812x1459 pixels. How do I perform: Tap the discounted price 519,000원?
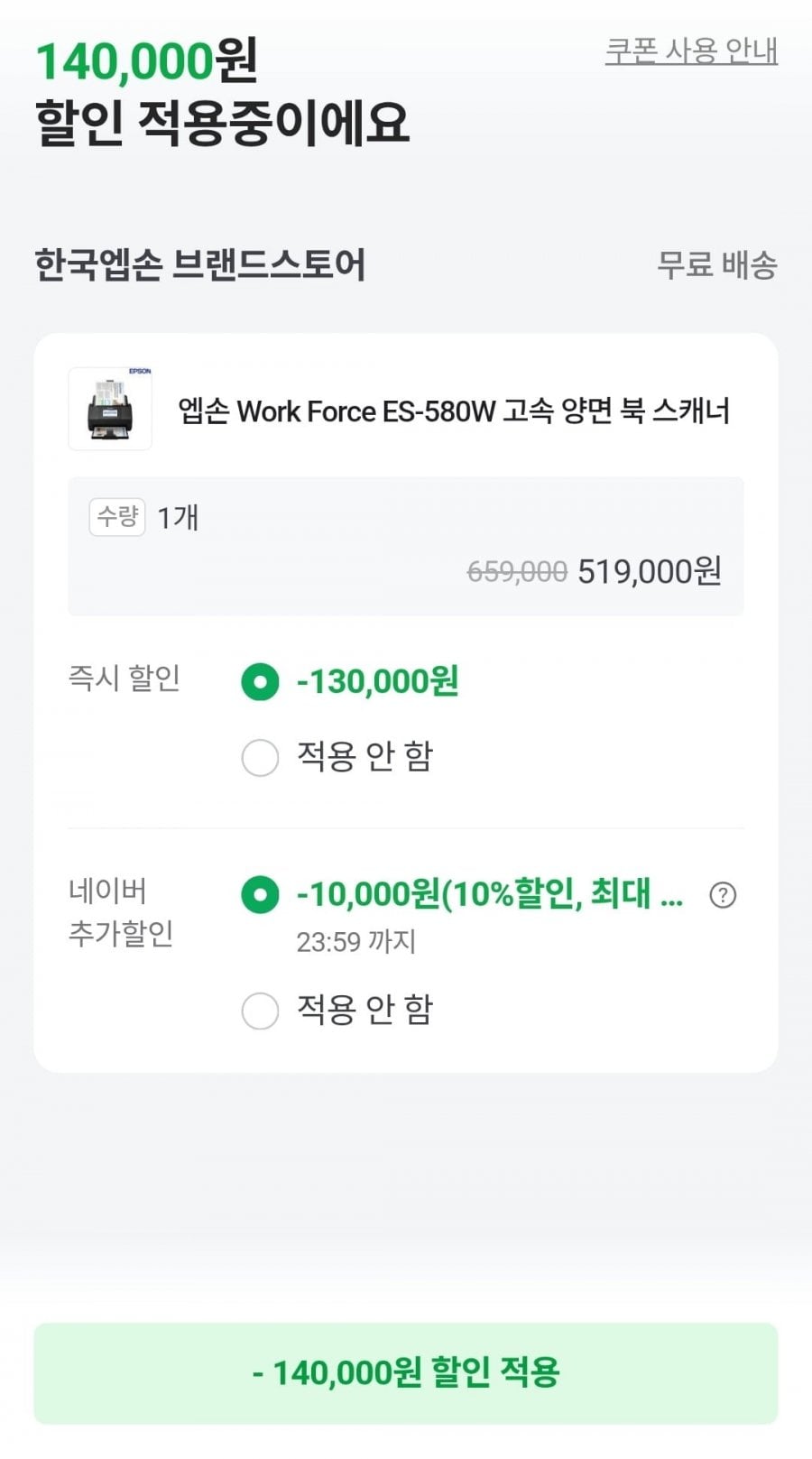[x=650, y=571]
